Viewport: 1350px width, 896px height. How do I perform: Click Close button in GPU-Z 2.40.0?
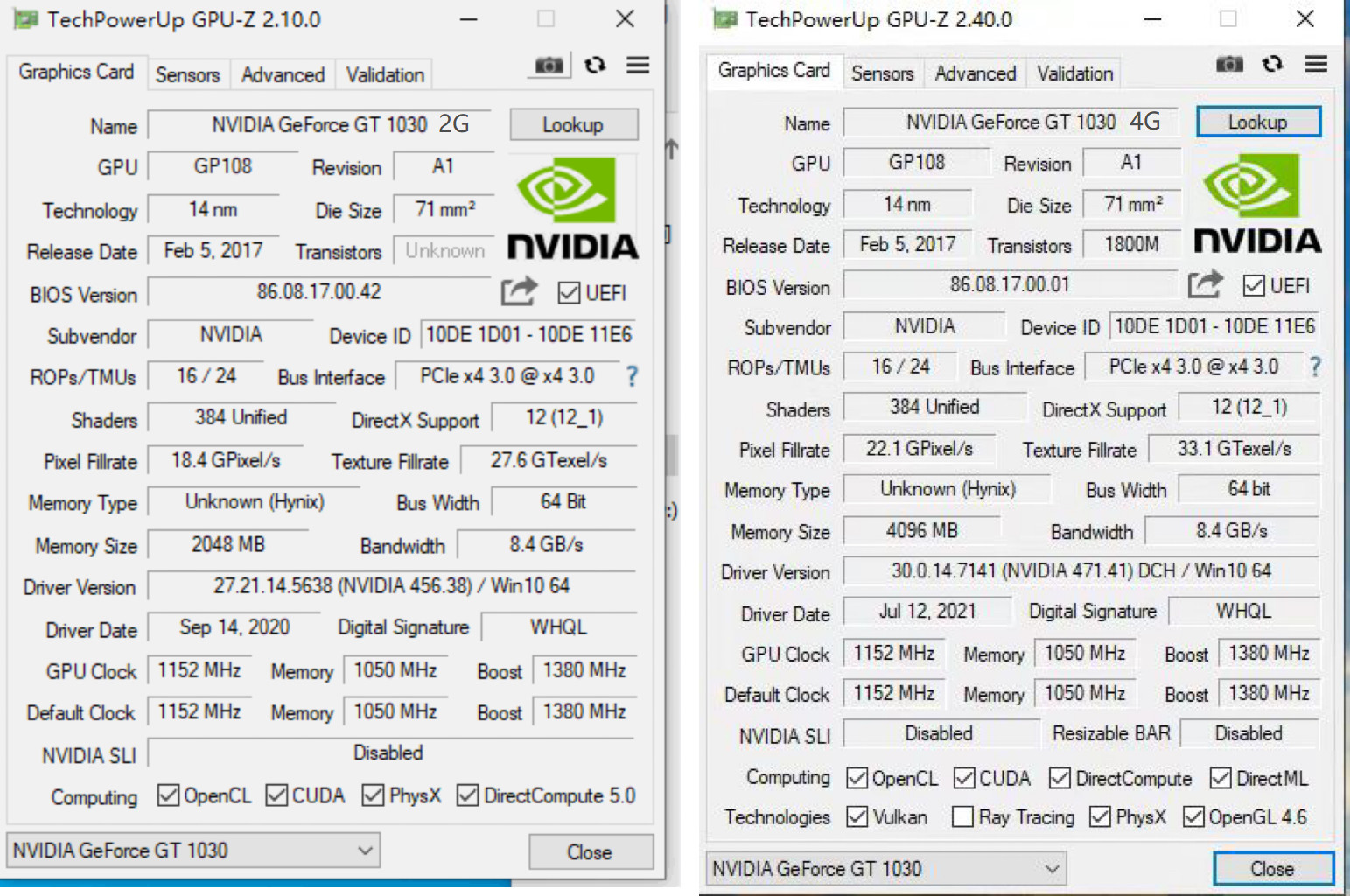[x=1273, y=869]
